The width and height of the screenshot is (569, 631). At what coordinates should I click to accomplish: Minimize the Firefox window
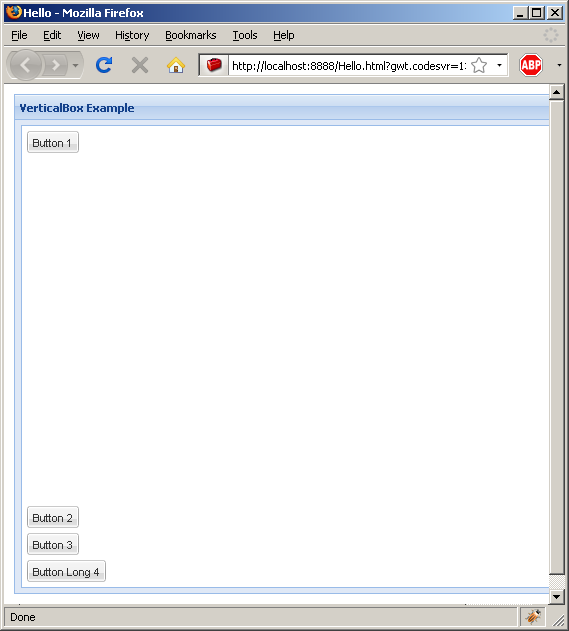pos(520,13)
